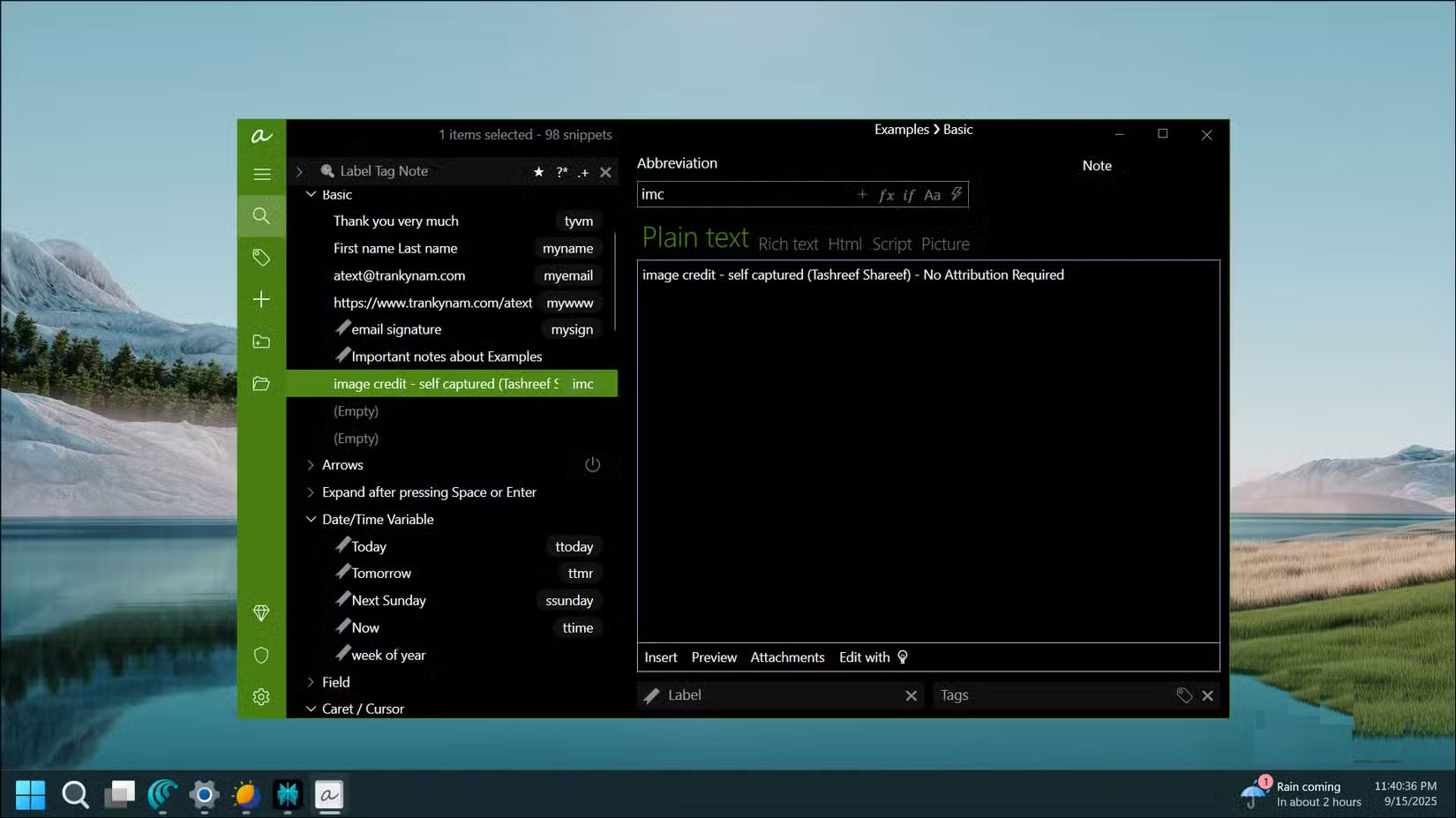Insert a function with the fx icon
The height and width of the screenshot is (818, 1456).
click(x=886, y=194)
